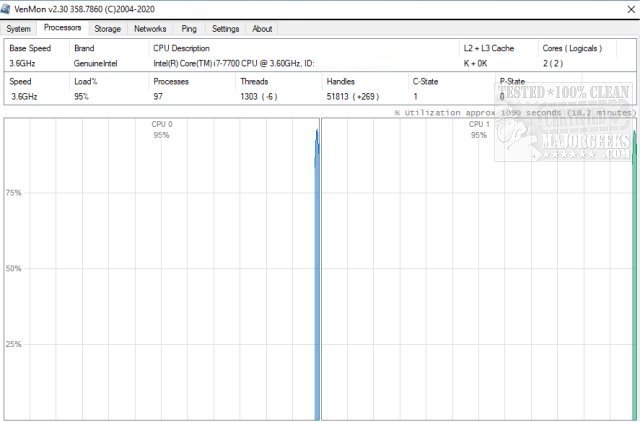
Task: Click the CPU 0 graph label
Action: [162, 124]
